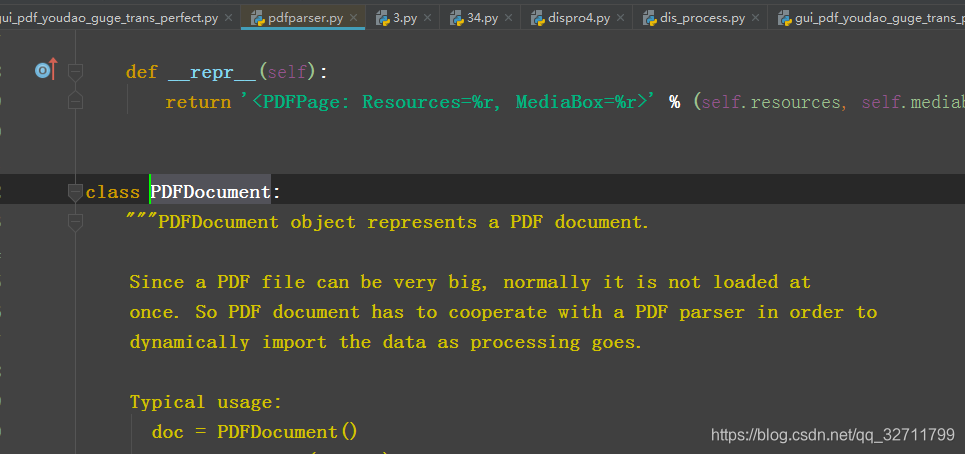Screen dimensions: 965x454
Task: Close the pdfparser.py tab
Action: click(x=353, y=18)
